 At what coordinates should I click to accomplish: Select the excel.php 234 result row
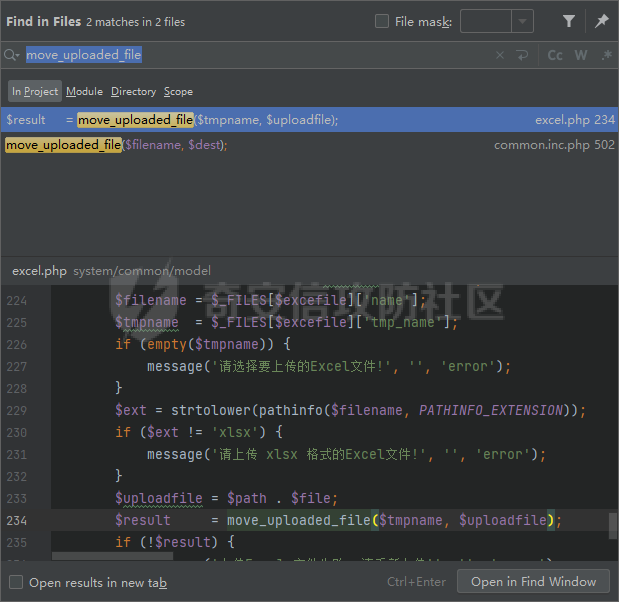click(309, 120)
